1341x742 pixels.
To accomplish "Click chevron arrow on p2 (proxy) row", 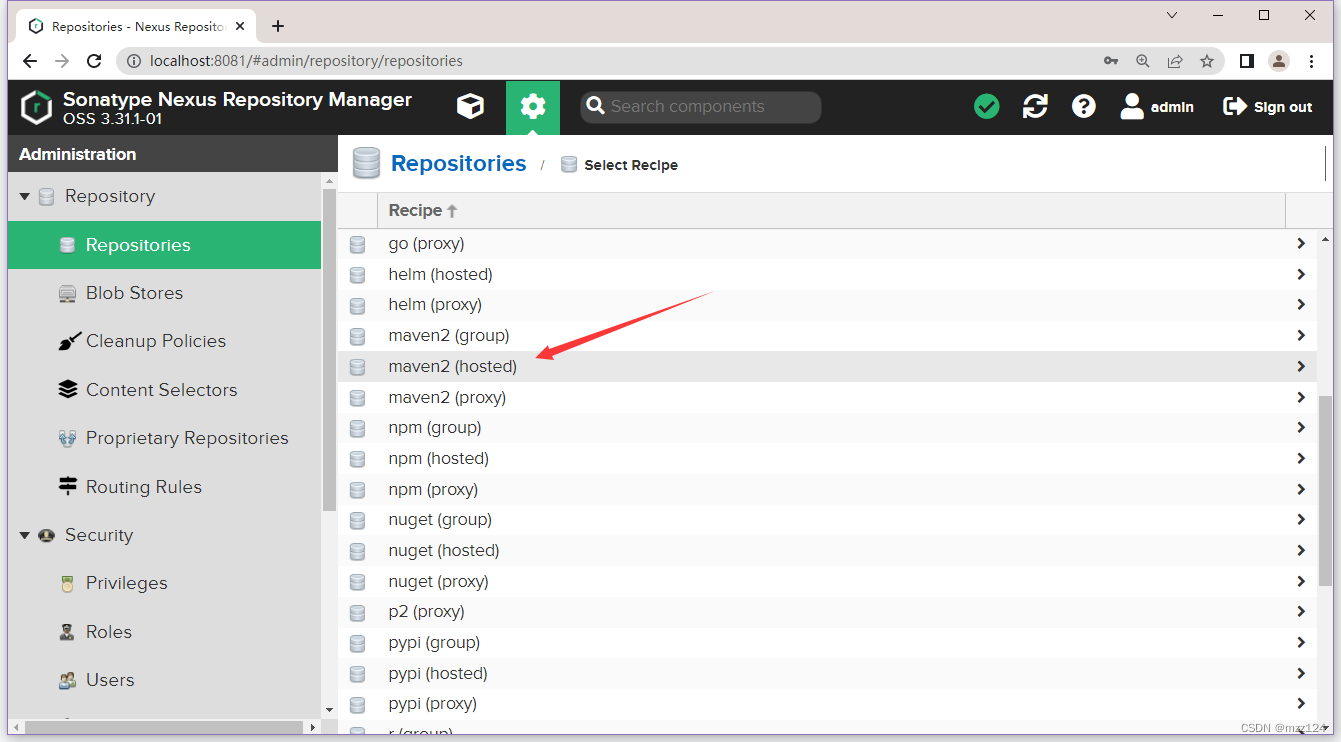I will tap(1301, 611).
